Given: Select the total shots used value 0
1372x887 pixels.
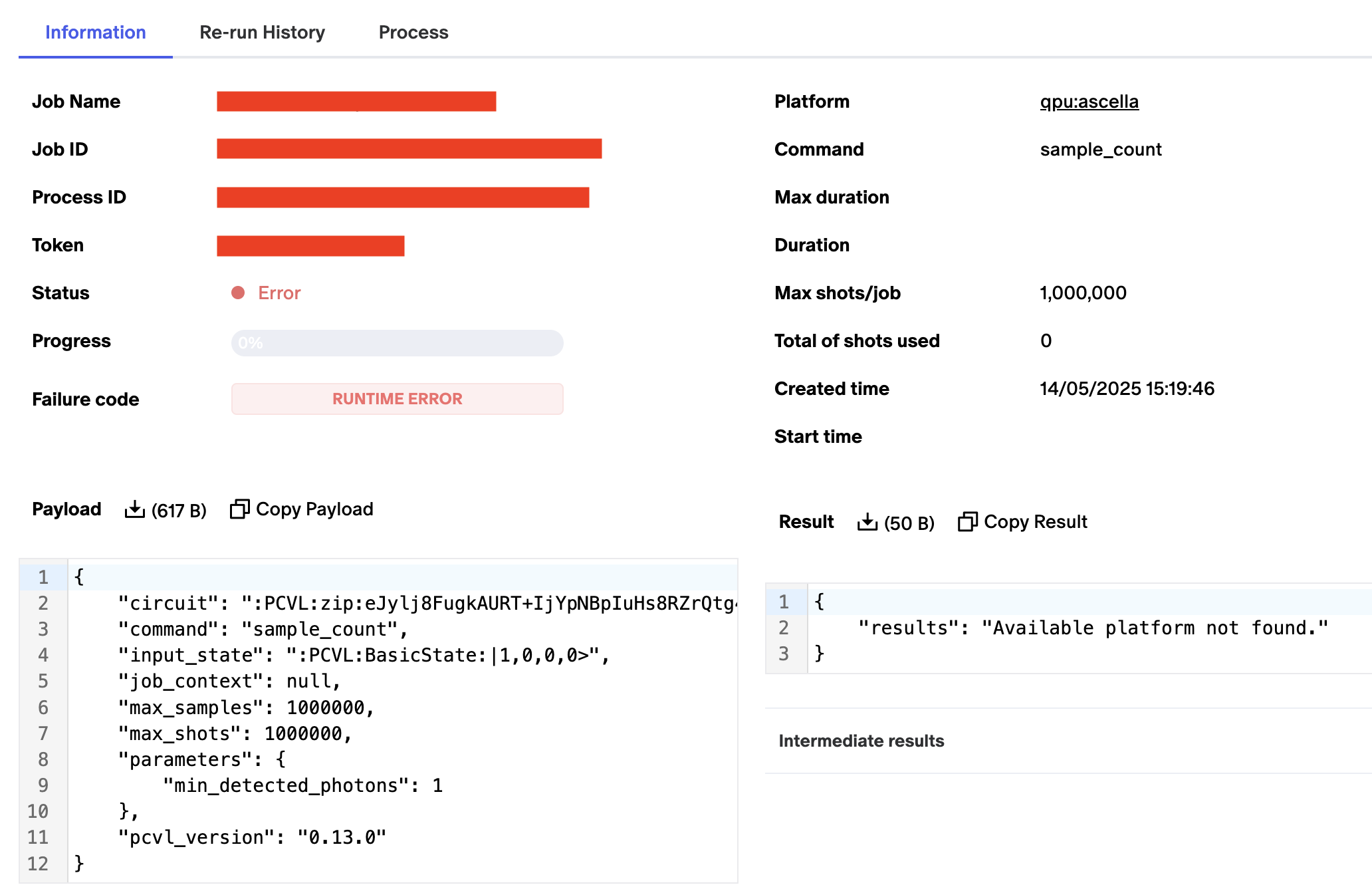Looking at the screenshot, I should click(1046, 341).
